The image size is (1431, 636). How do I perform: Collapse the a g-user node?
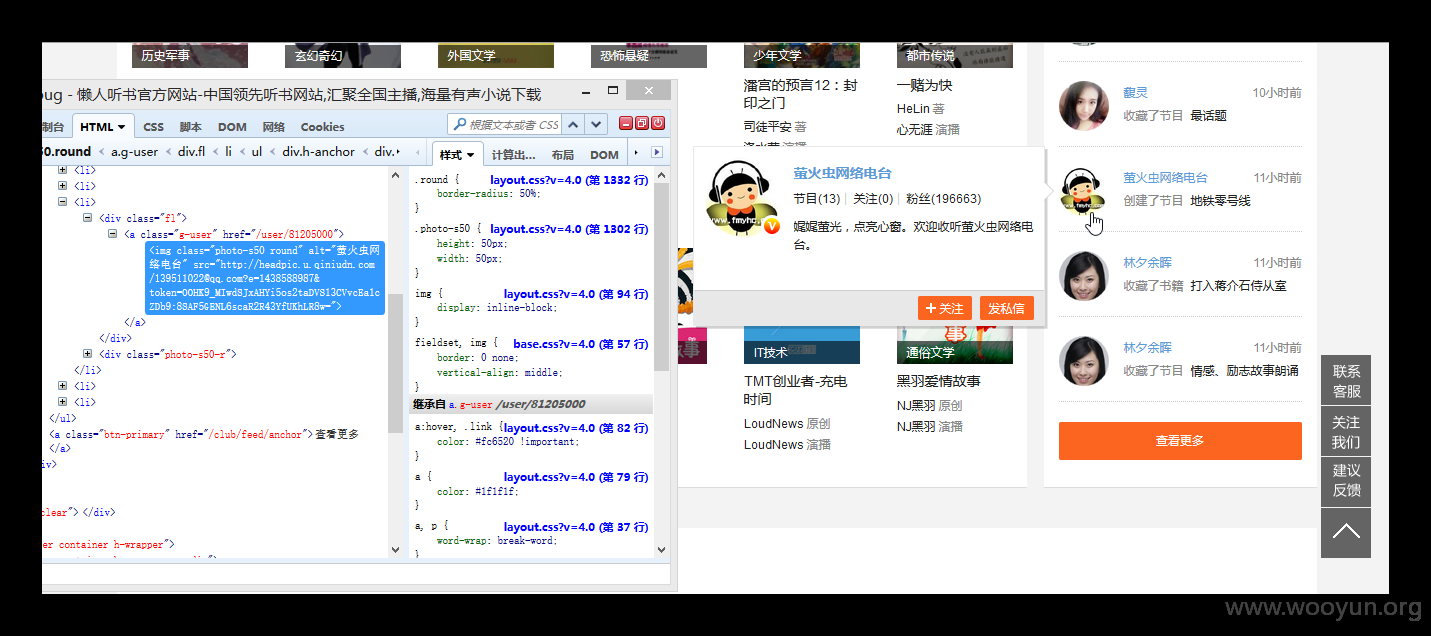click(x=112, y=234)
